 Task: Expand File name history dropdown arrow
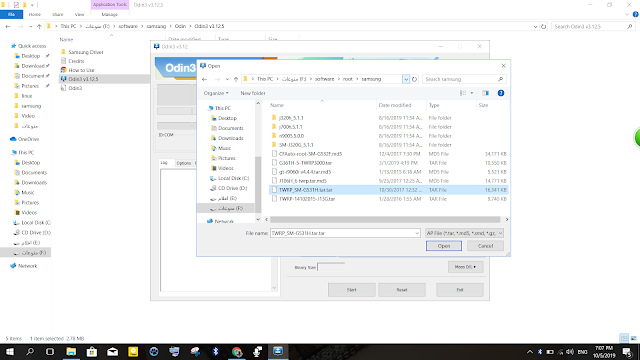pyautogui.click(x=417, y=233)
